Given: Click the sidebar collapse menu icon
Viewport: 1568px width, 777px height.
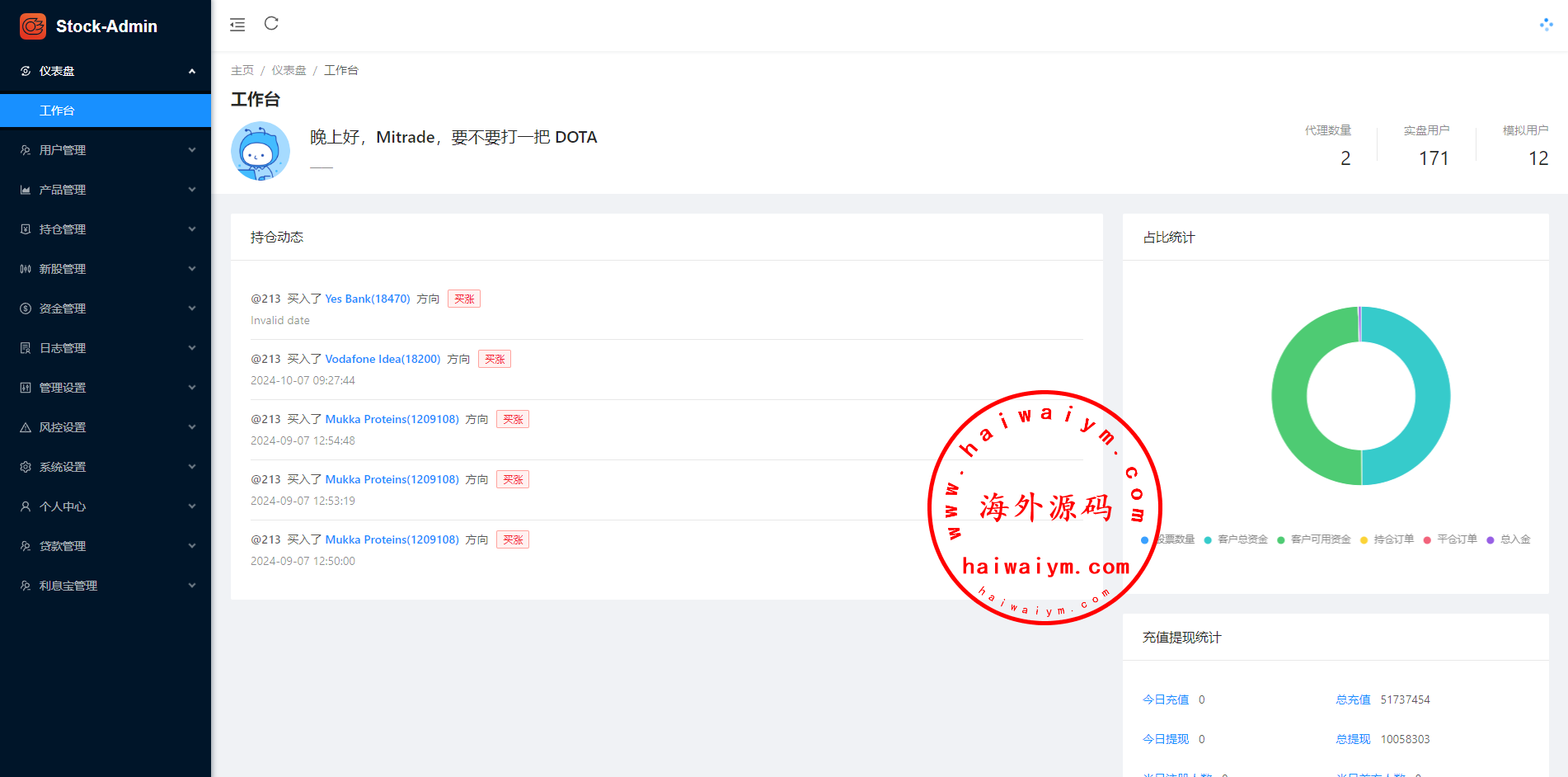Looking at the screenshot, I should (237, 25).
